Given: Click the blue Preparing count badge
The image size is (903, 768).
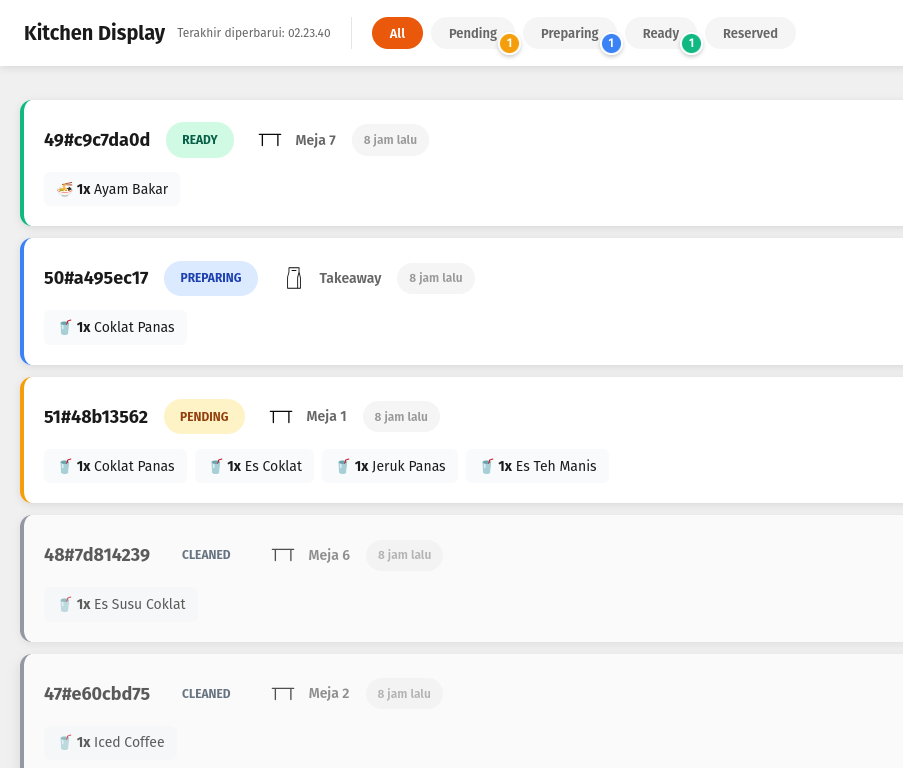Looking at the screenshot, I should point(611,43).
